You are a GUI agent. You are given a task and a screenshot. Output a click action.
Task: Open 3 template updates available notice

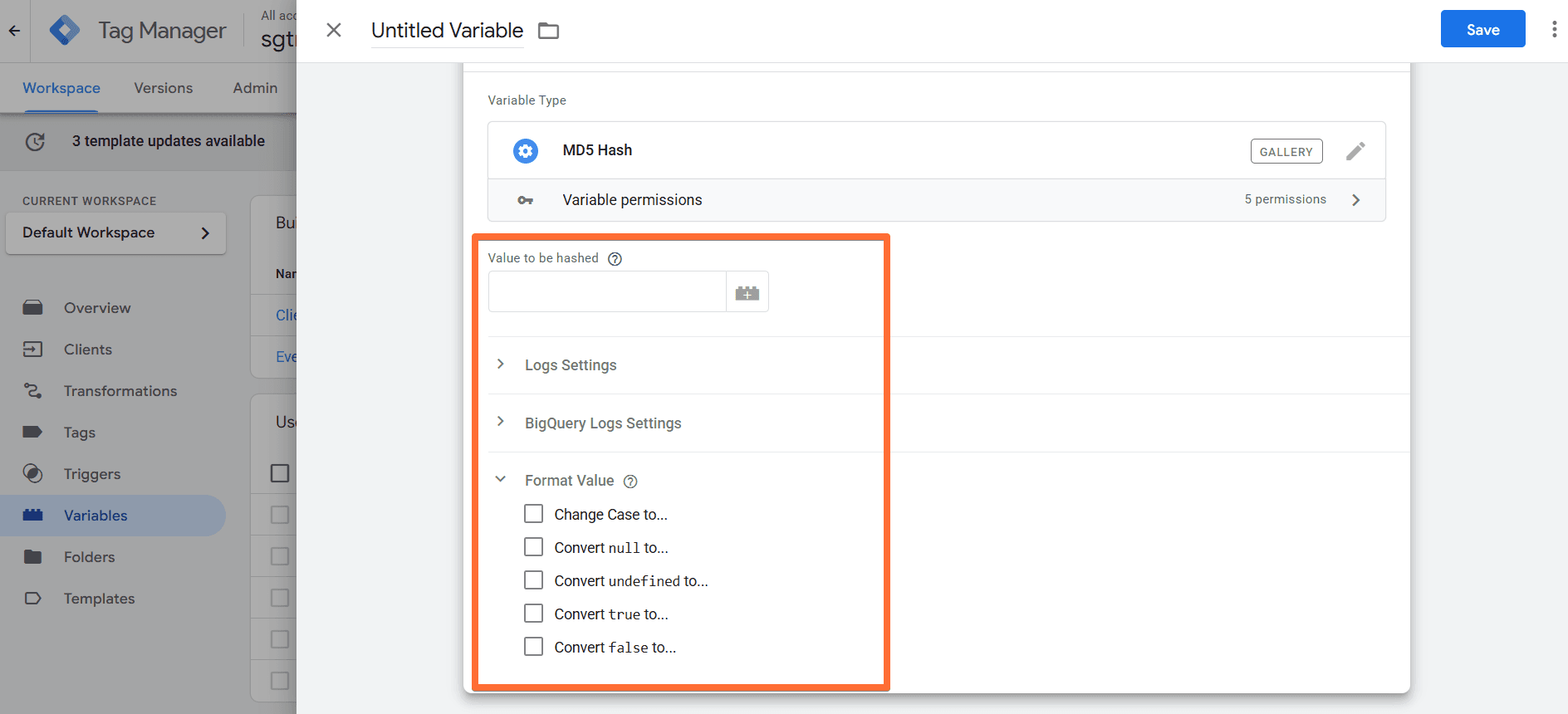point(169,141)
